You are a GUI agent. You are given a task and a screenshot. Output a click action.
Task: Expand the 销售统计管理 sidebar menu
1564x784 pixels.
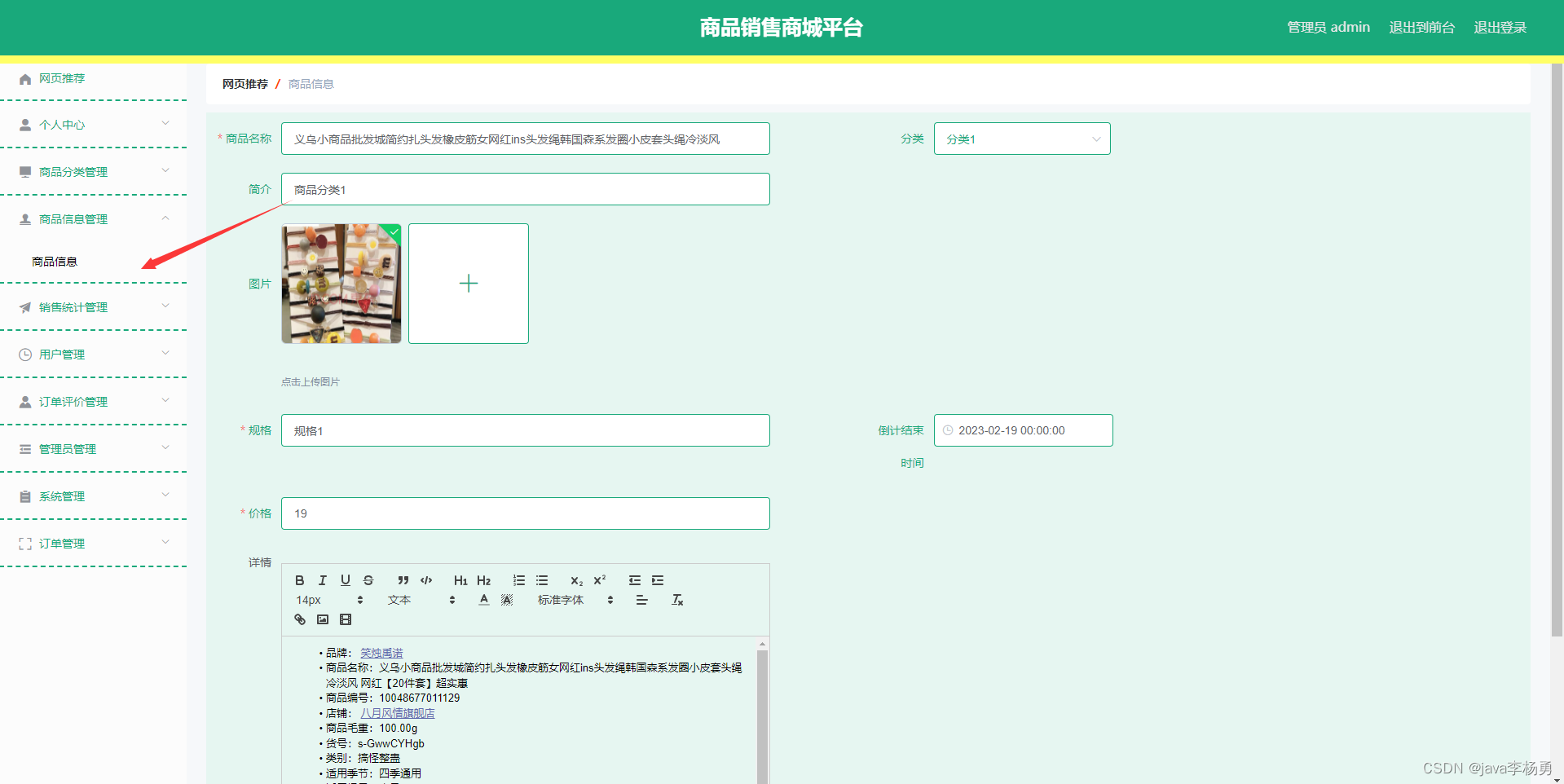click(x=165, y=306)
